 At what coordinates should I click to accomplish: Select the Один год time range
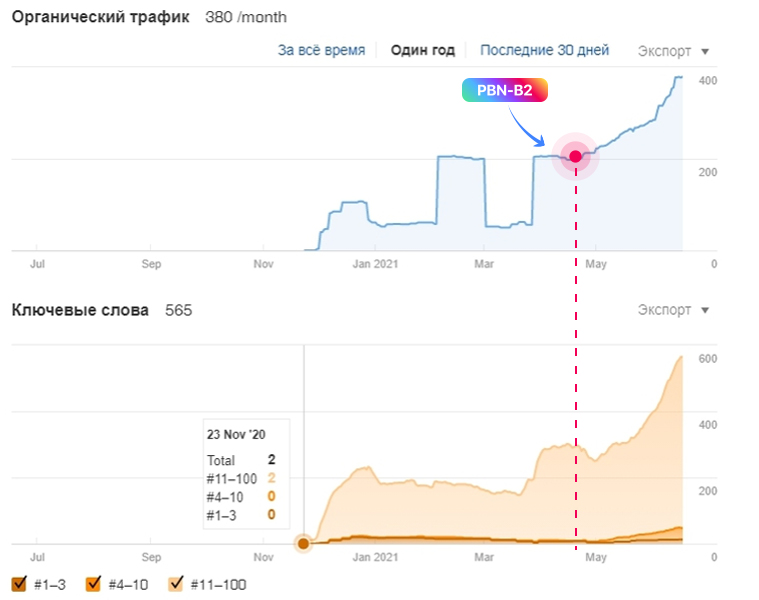point(422,50)
